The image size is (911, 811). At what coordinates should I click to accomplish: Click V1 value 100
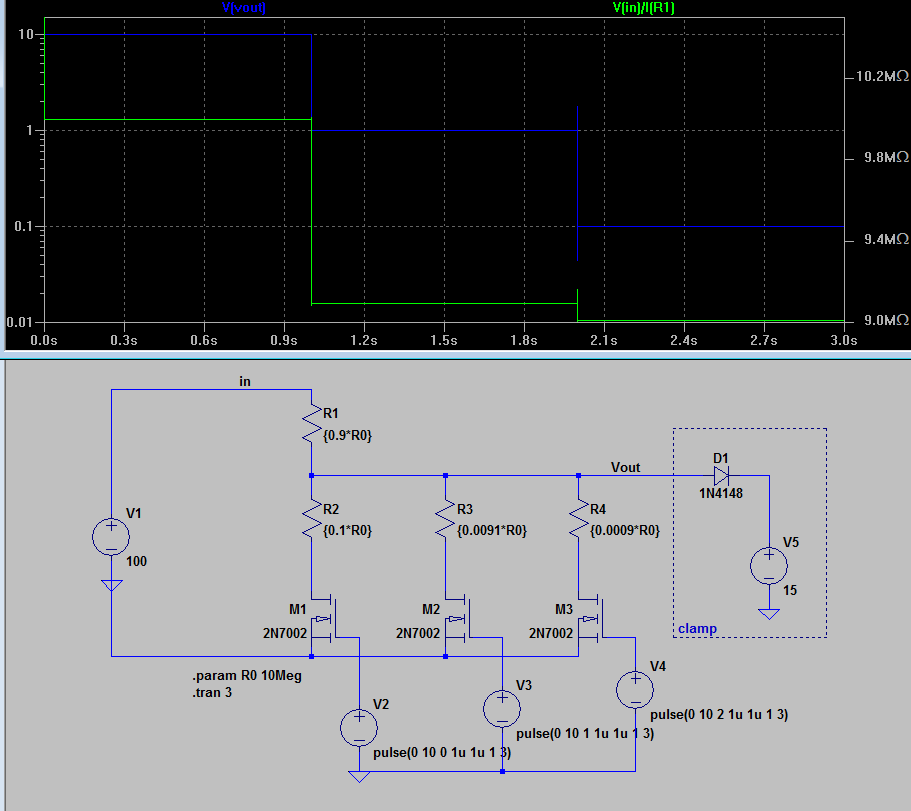137,561
